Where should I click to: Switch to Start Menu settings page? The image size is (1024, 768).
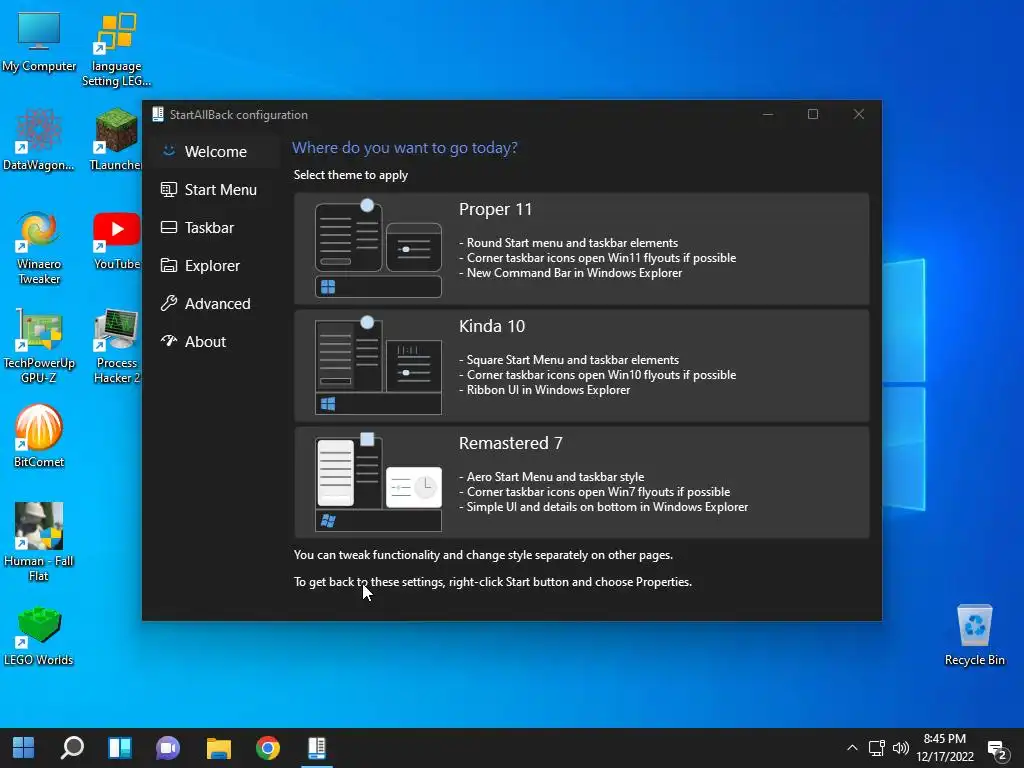pos(215,189)
